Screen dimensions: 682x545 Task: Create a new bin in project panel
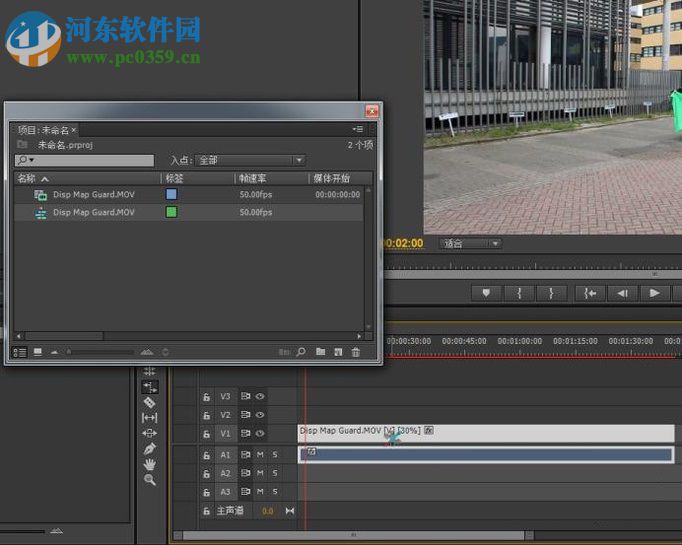coord(321,352)
